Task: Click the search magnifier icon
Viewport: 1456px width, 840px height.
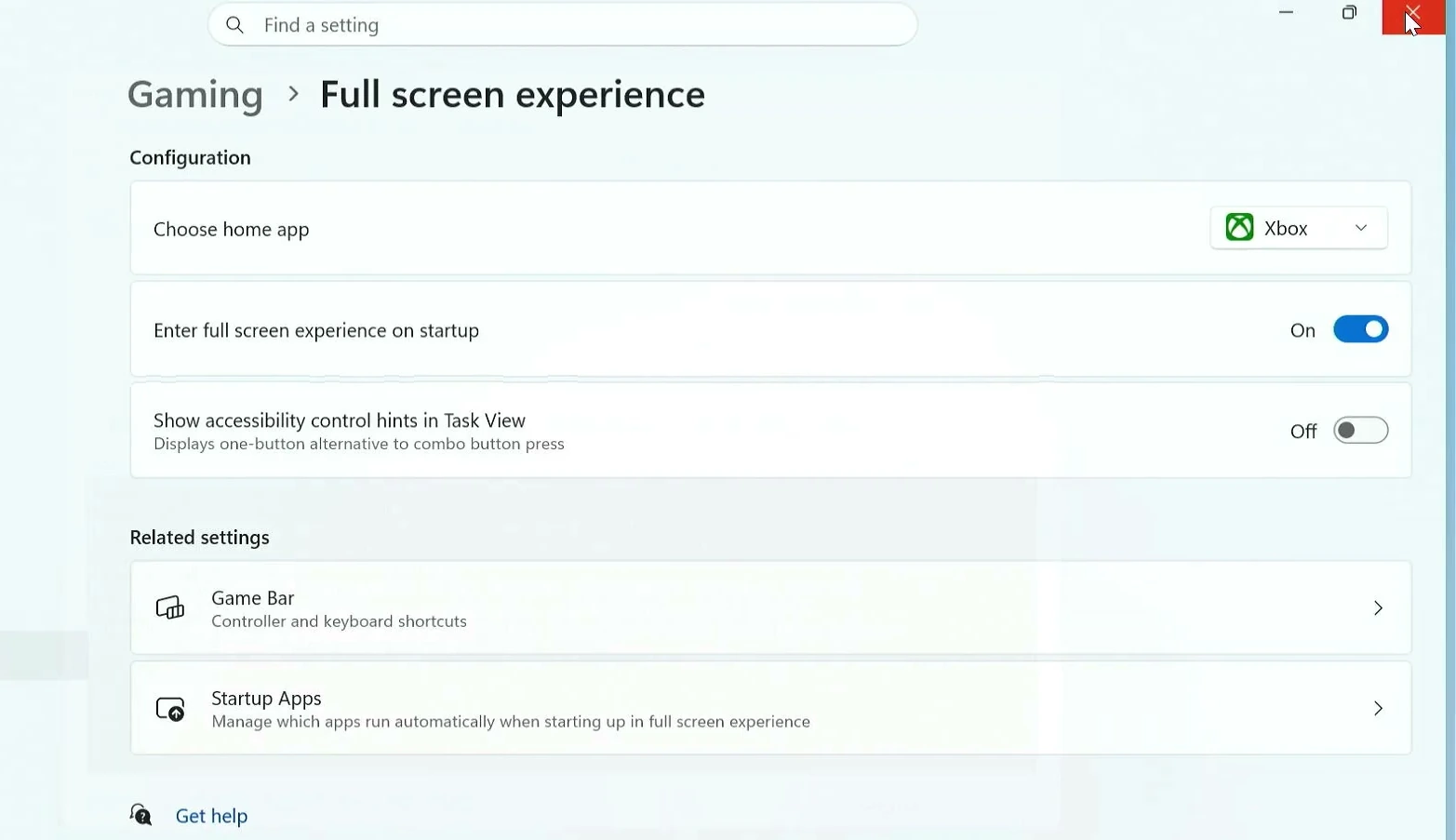Action: [x=234, y=25]
